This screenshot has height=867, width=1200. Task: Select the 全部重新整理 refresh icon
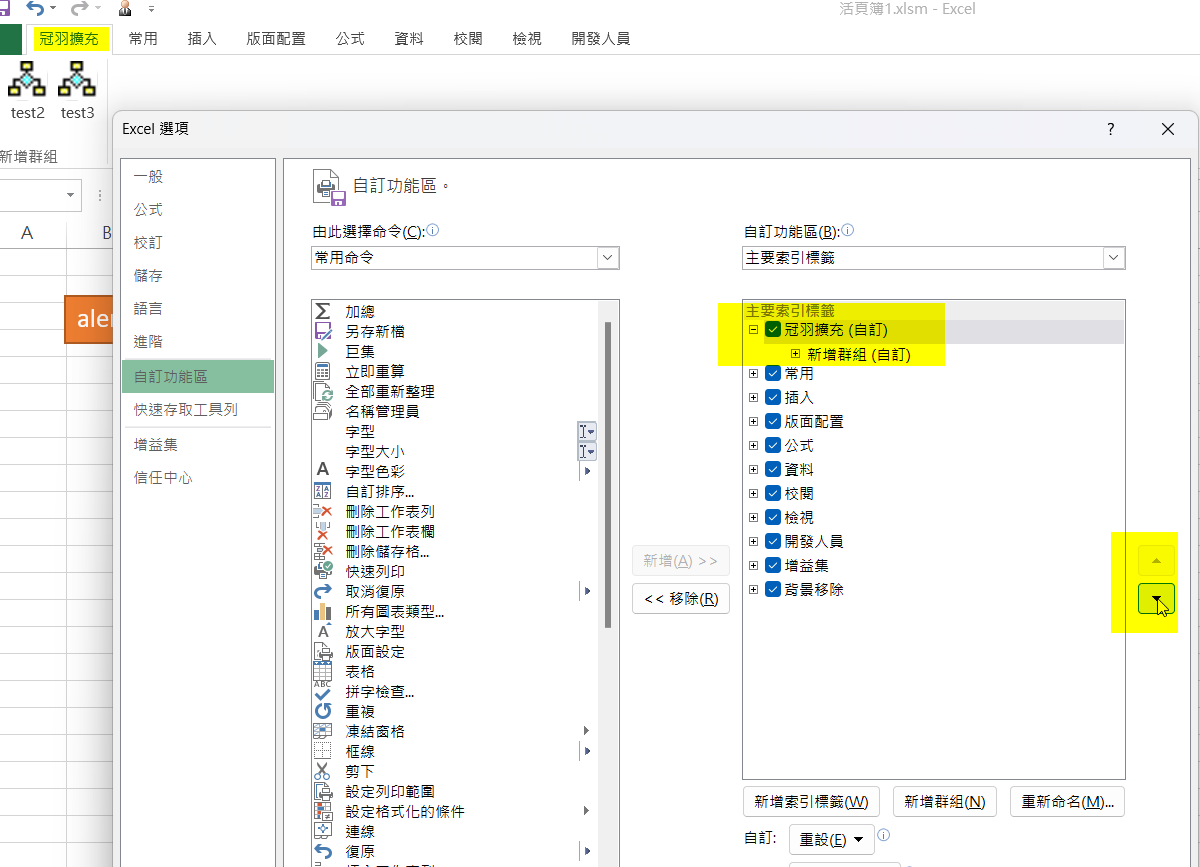click(x=323, y=391)
